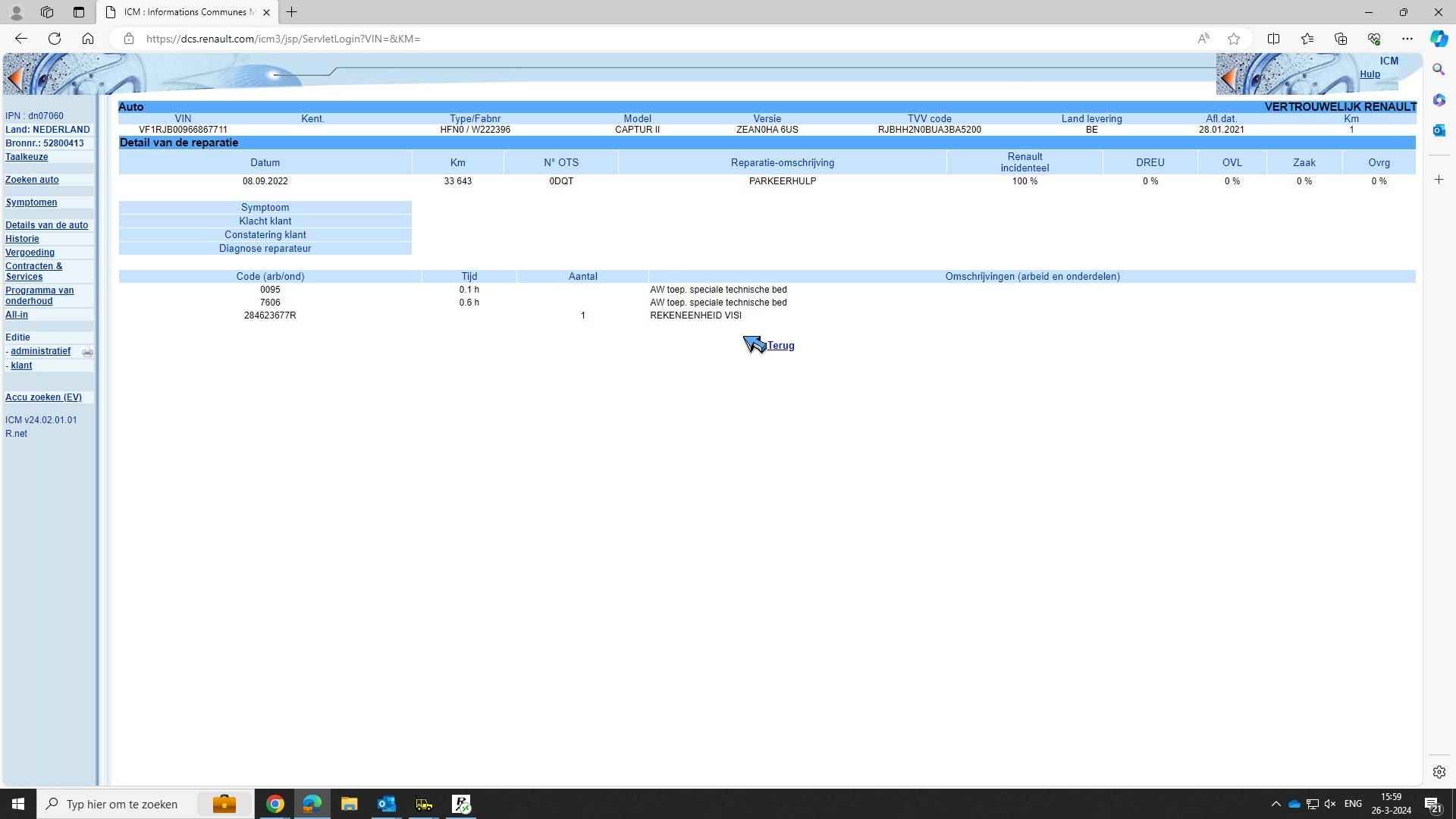Click the Terug back arrow icon
Screen dimensions: 1456x819
755,345
